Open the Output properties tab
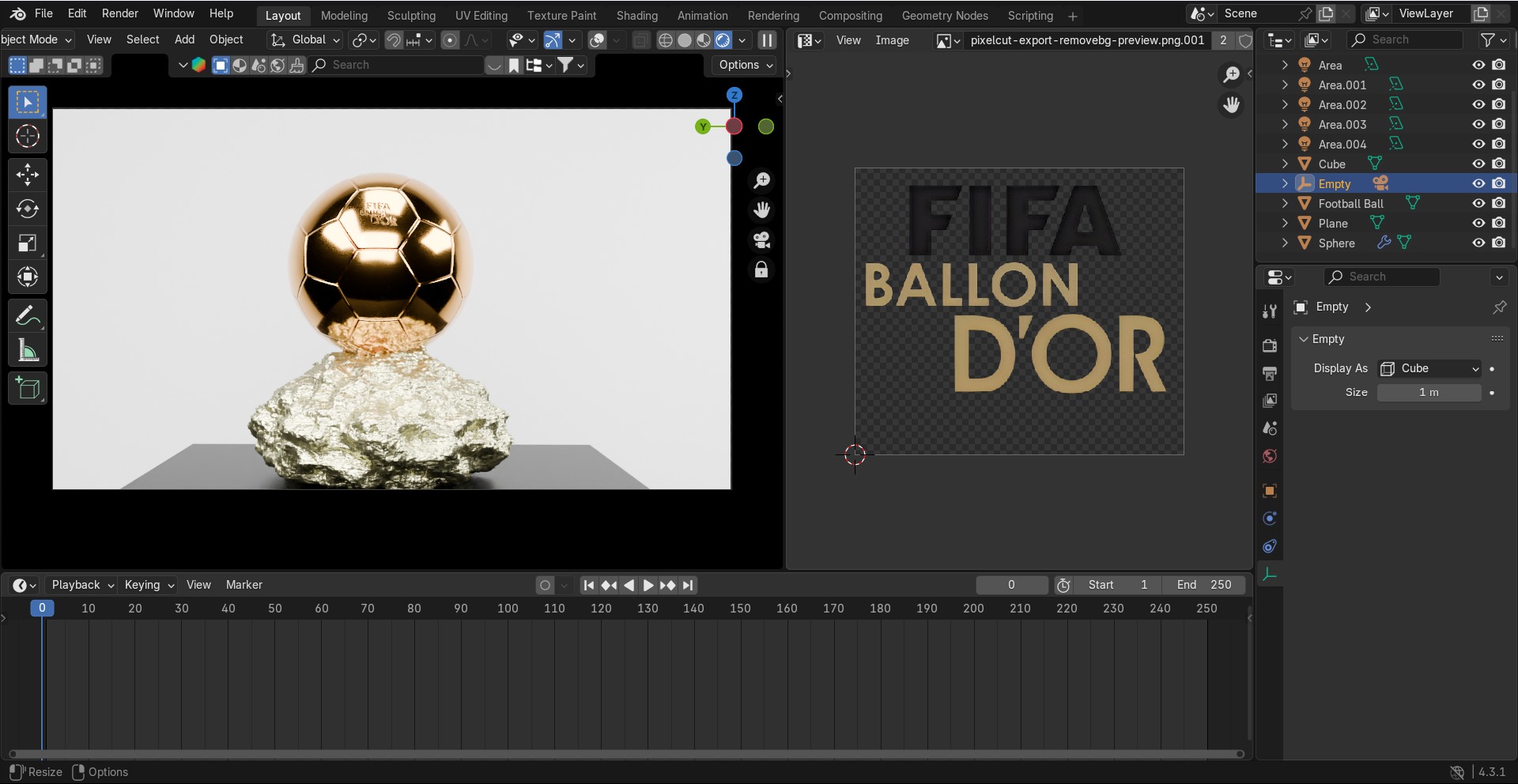Image resolution: width=1518 pixels, height=784 pixels. pos(1270,373)
